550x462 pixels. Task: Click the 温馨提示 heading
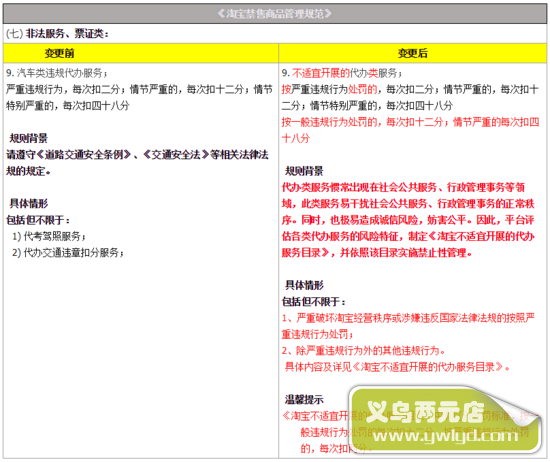click(304, 400)
